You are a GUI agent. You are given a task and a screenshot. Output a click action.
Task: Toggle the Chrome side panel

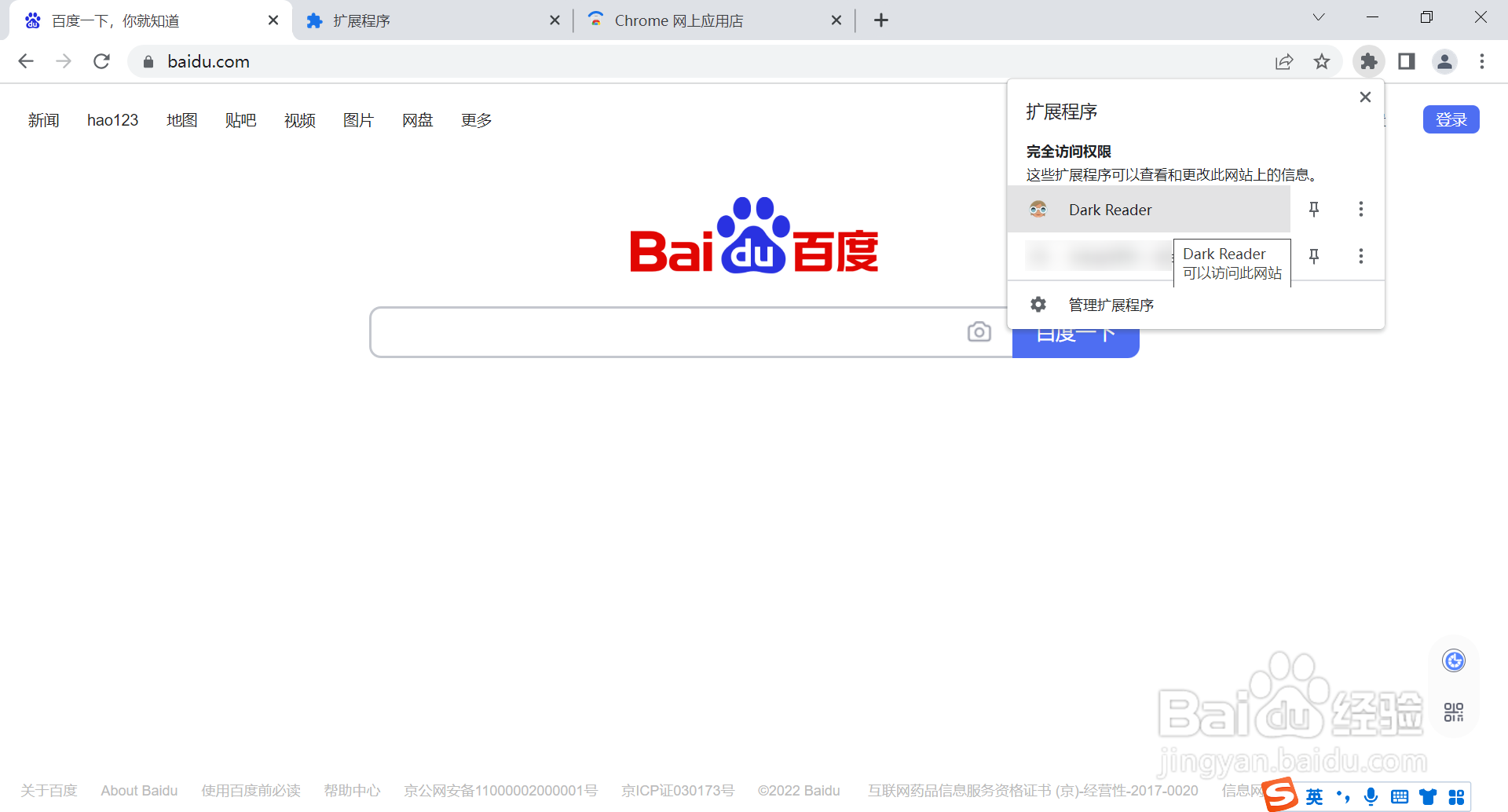(1407, 61)
